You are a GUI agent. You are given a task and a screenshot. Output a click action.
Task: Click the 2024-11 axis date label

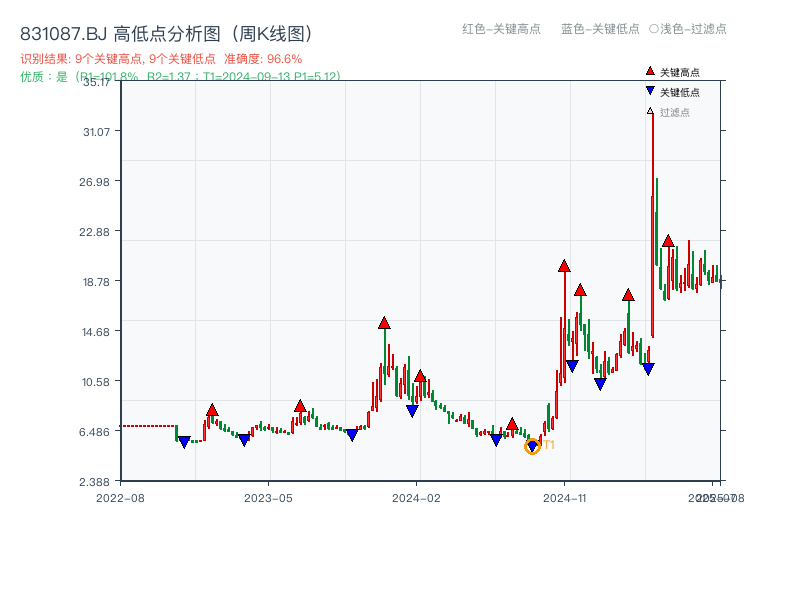coord(565,497)
